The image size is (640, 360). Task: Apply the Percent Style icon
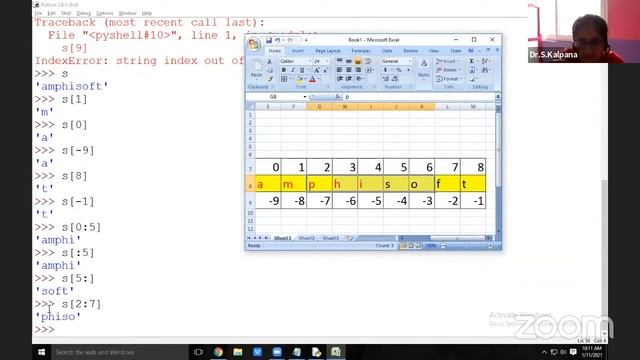(399, 70)
